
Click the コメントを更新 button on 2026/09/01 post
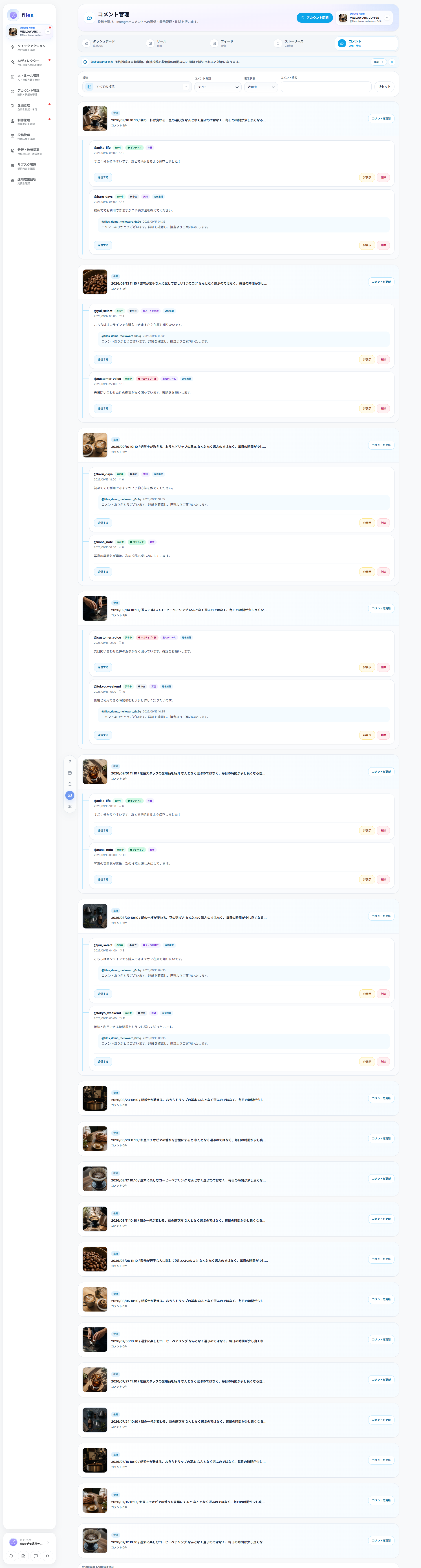pos(381,772)
